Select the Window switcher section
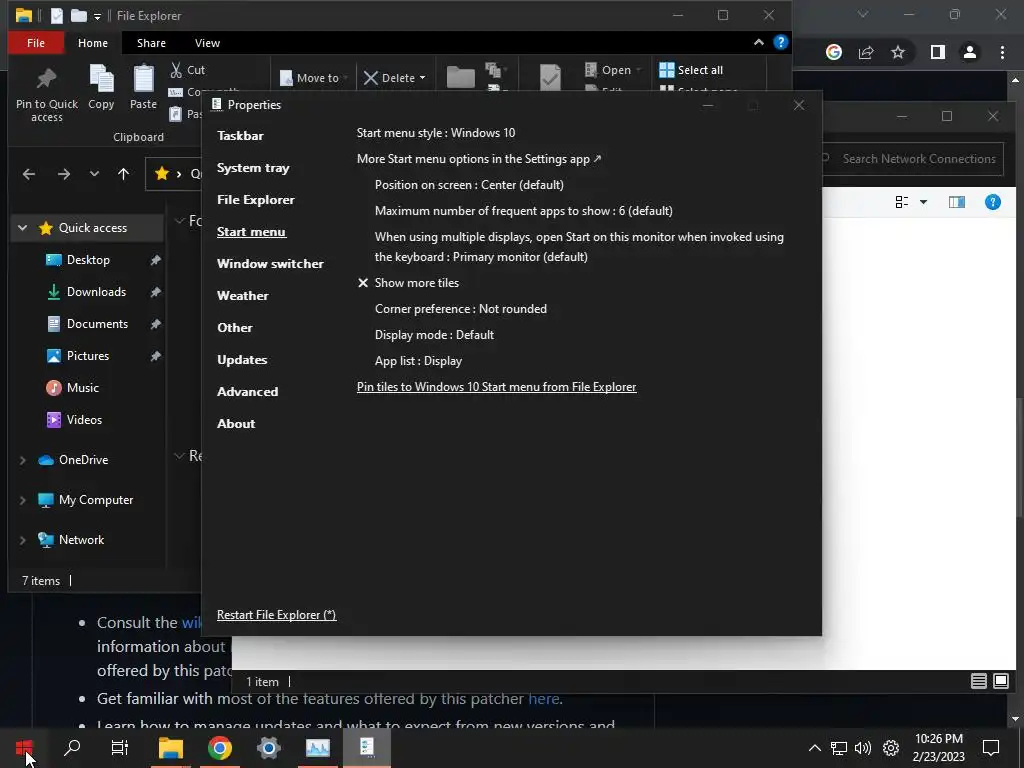The width and height of the screenshot is (1024, 768). 270,264
